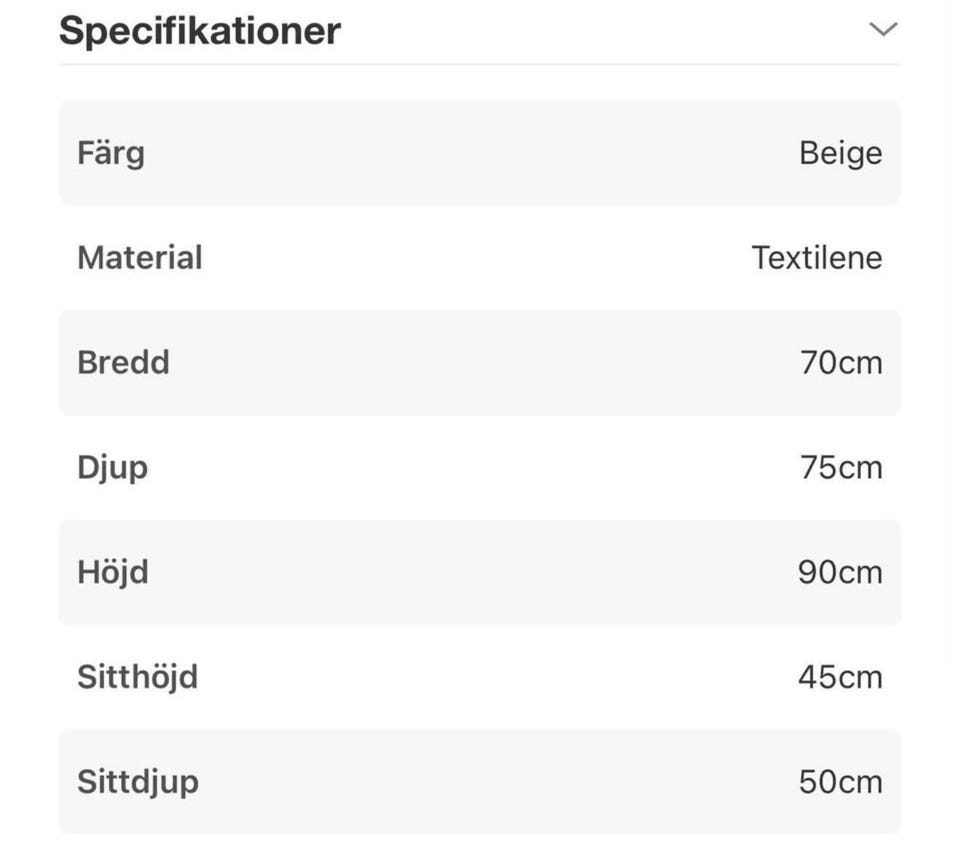Select the 70cm width value

click(841, 362)
